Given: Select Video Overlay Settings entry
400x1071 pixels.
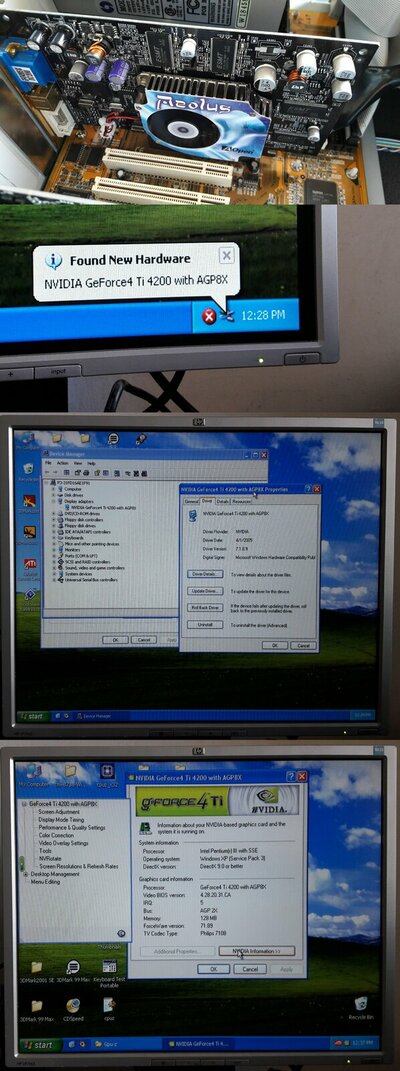Looking at the screenshot, I should 63,843.
